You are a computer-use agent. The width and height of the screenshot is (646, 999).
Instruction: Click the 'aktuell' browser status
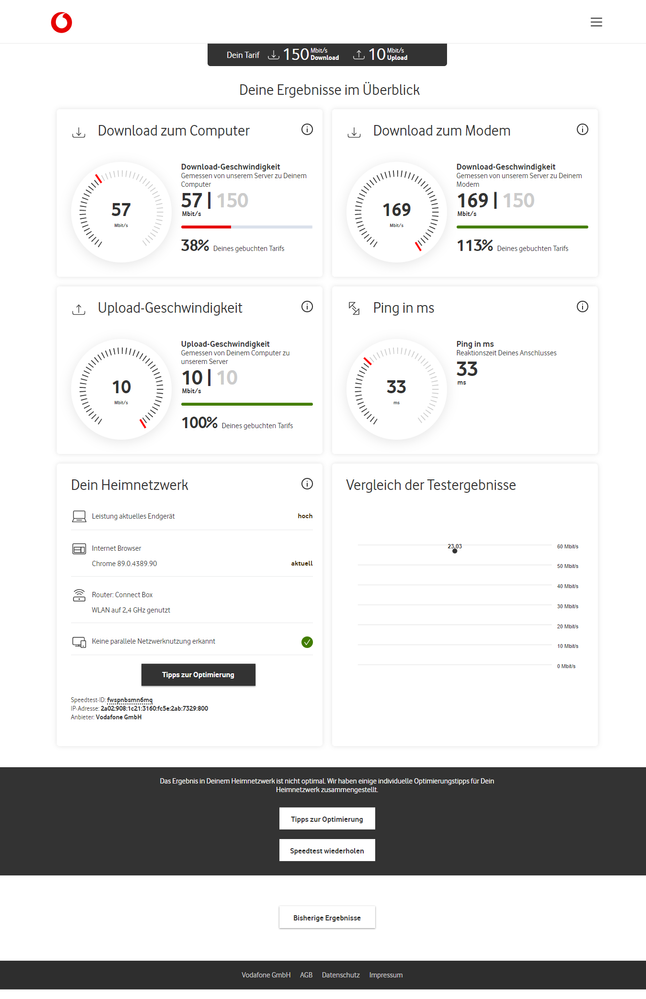302,563
